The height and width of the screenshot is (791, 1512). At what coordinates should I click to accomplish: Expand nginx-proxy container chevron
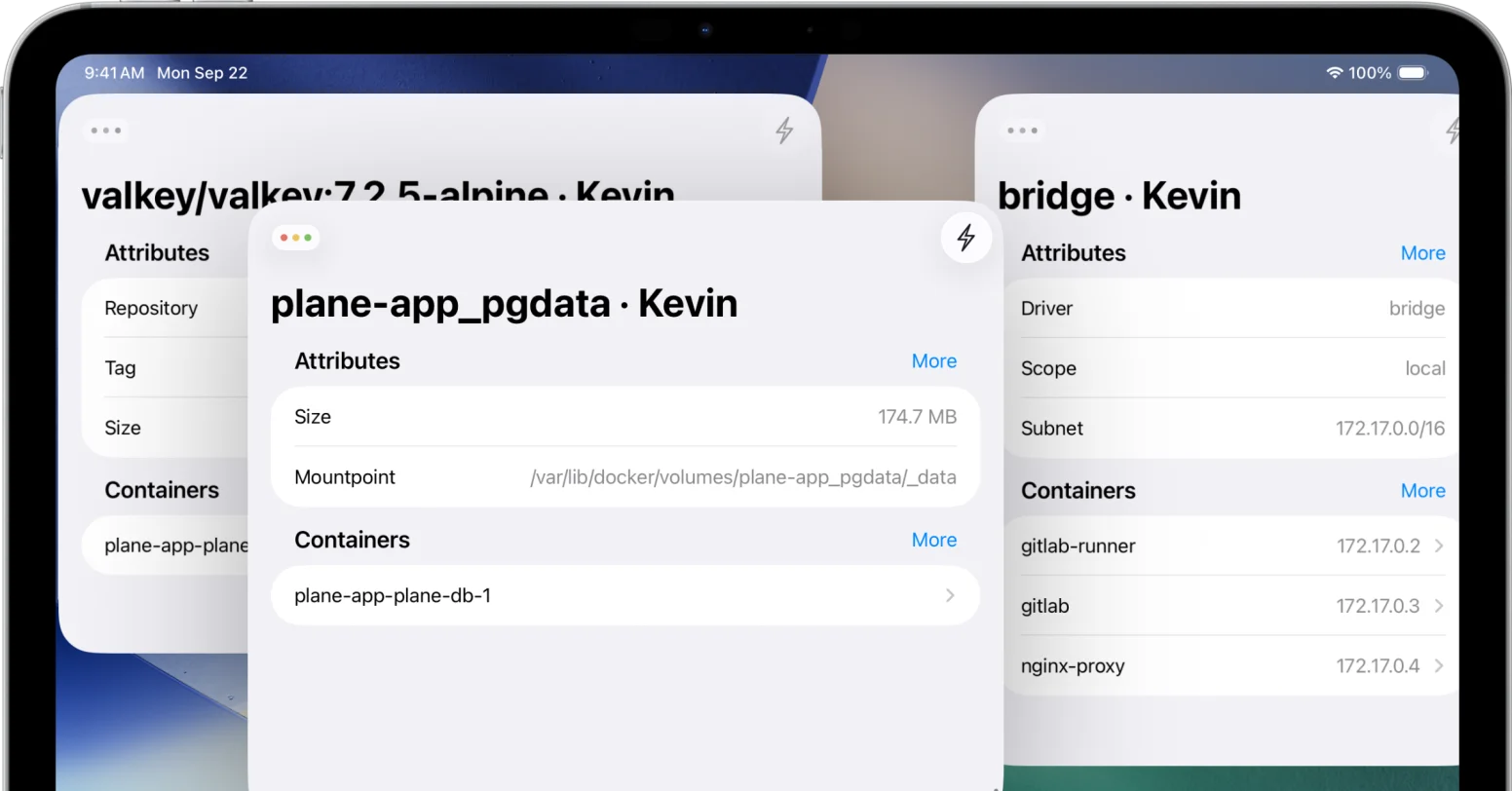point(1439,666)
